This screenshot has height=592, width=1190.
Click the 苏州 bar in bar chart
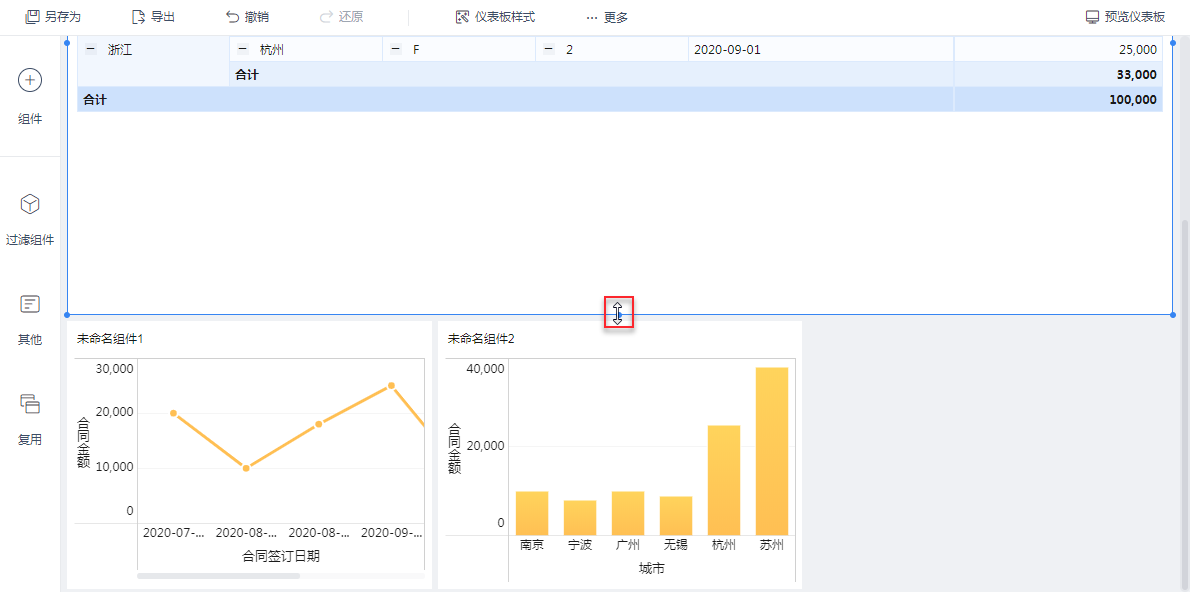click(772, 451)
